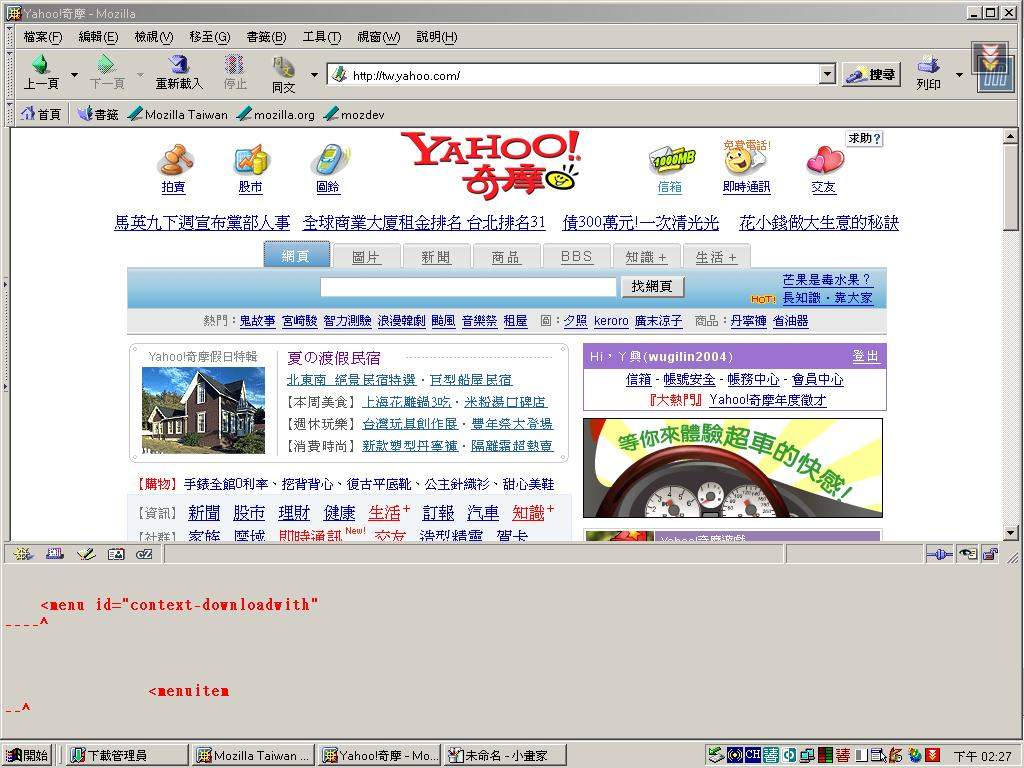Image resolution: width=1024 pixels, height=768 pixels.
Task: Open the 說明(H) menu
Action: pyautogui.click(x=437, y=37)
